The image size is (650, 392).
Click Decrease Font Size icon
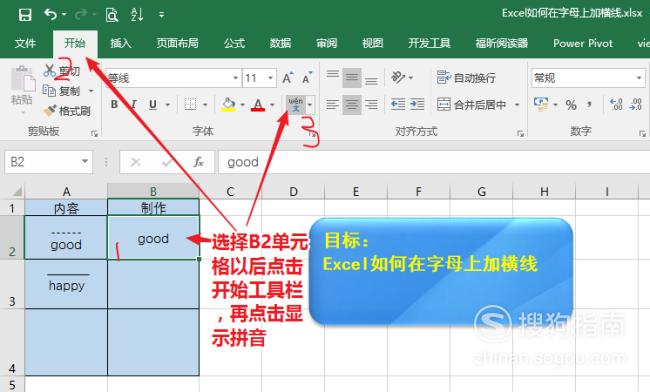(307, 78)
